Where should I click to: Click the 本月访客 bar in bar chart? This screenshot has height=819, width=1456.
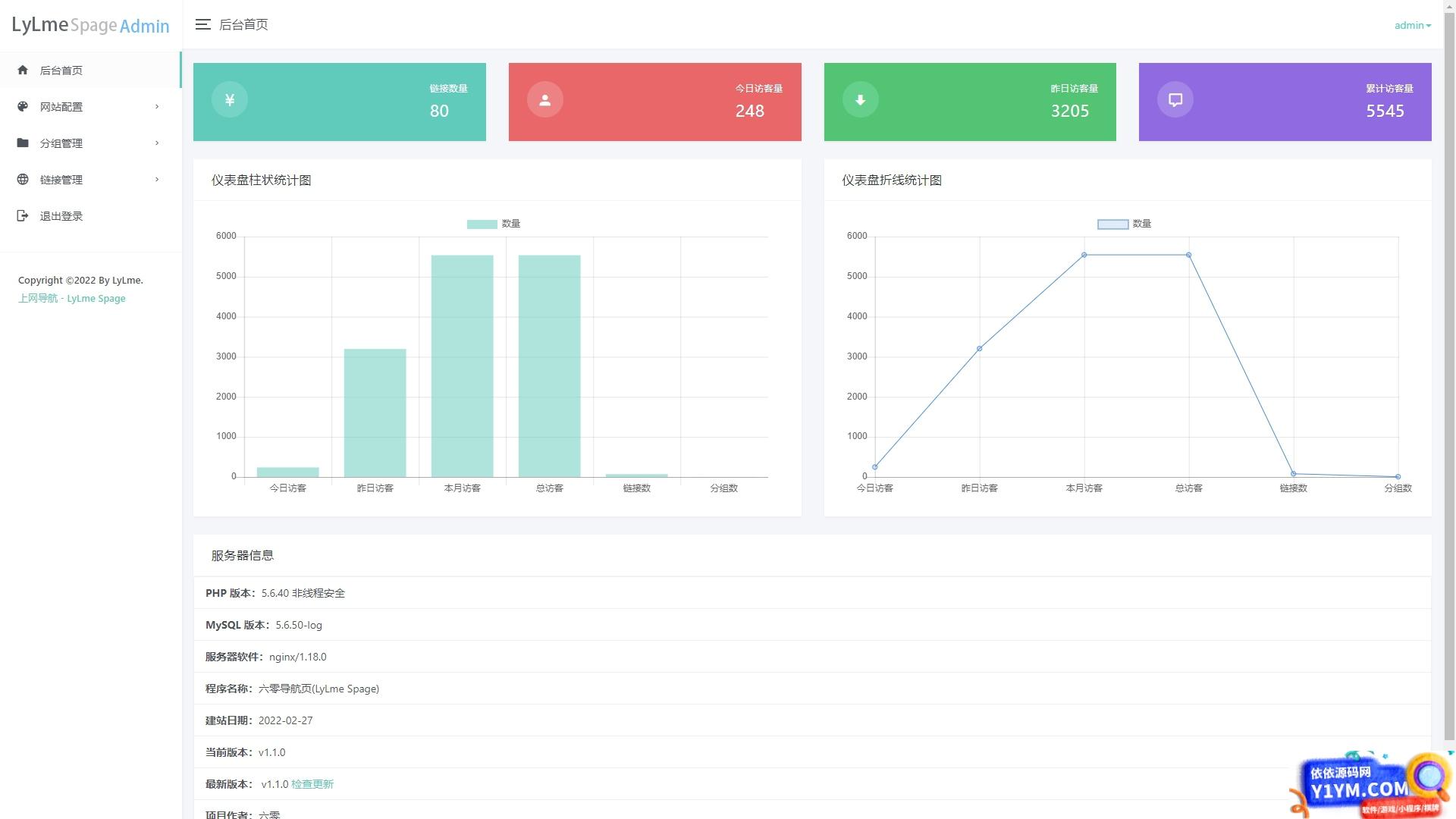462,366
